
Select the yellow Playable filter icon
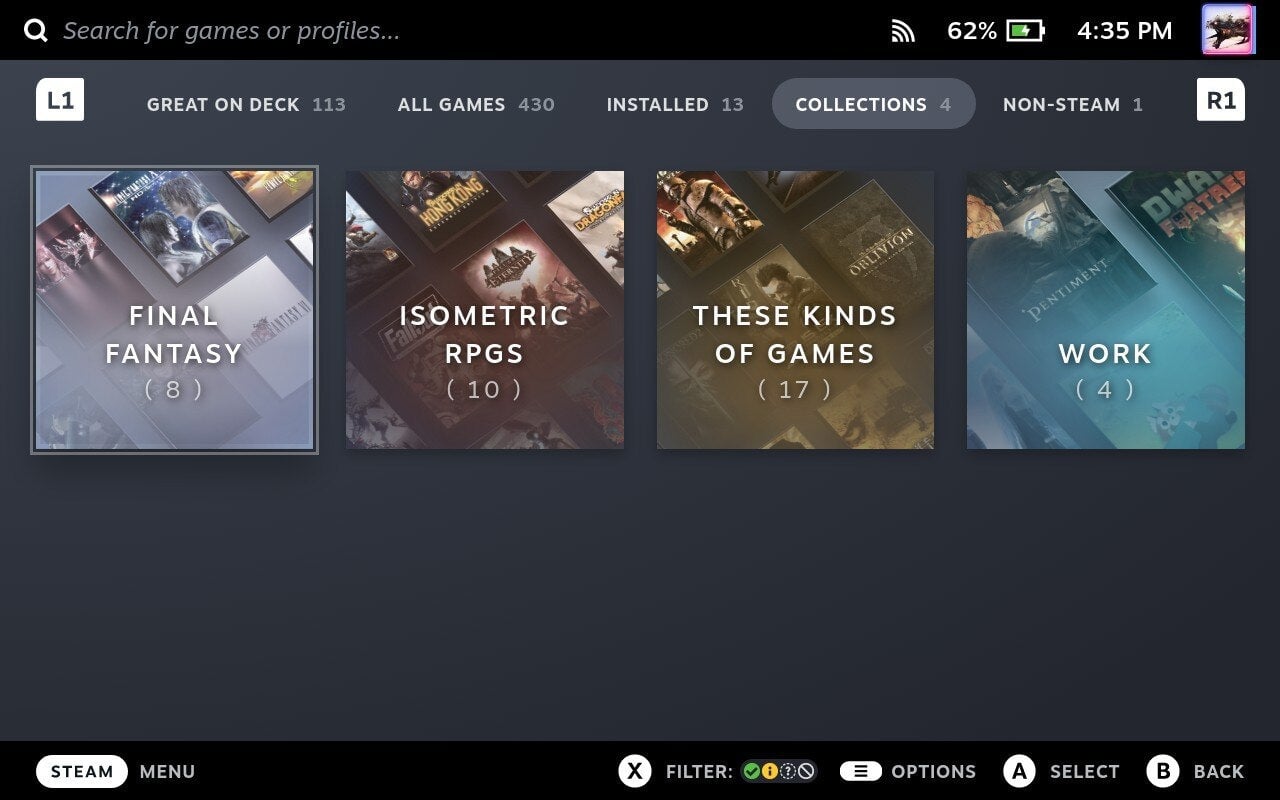[770, 771]
